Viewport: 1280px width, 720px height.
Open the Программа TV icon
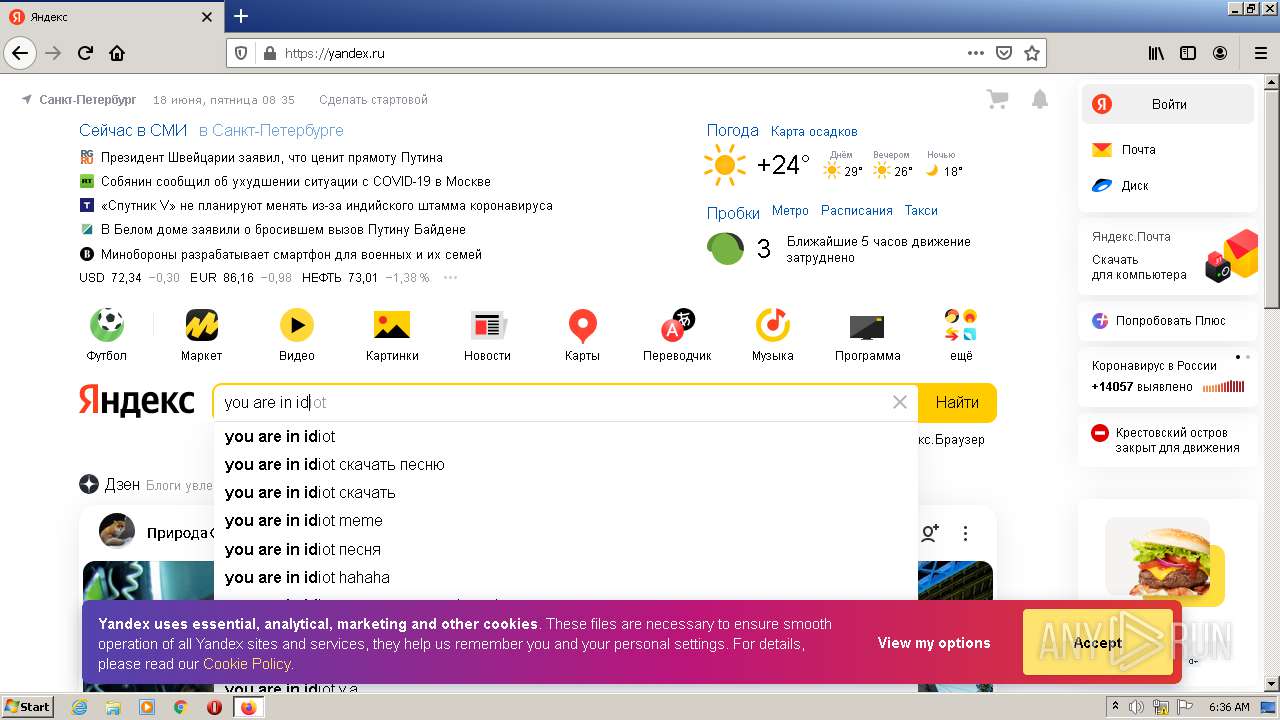(x=867, y=327)
